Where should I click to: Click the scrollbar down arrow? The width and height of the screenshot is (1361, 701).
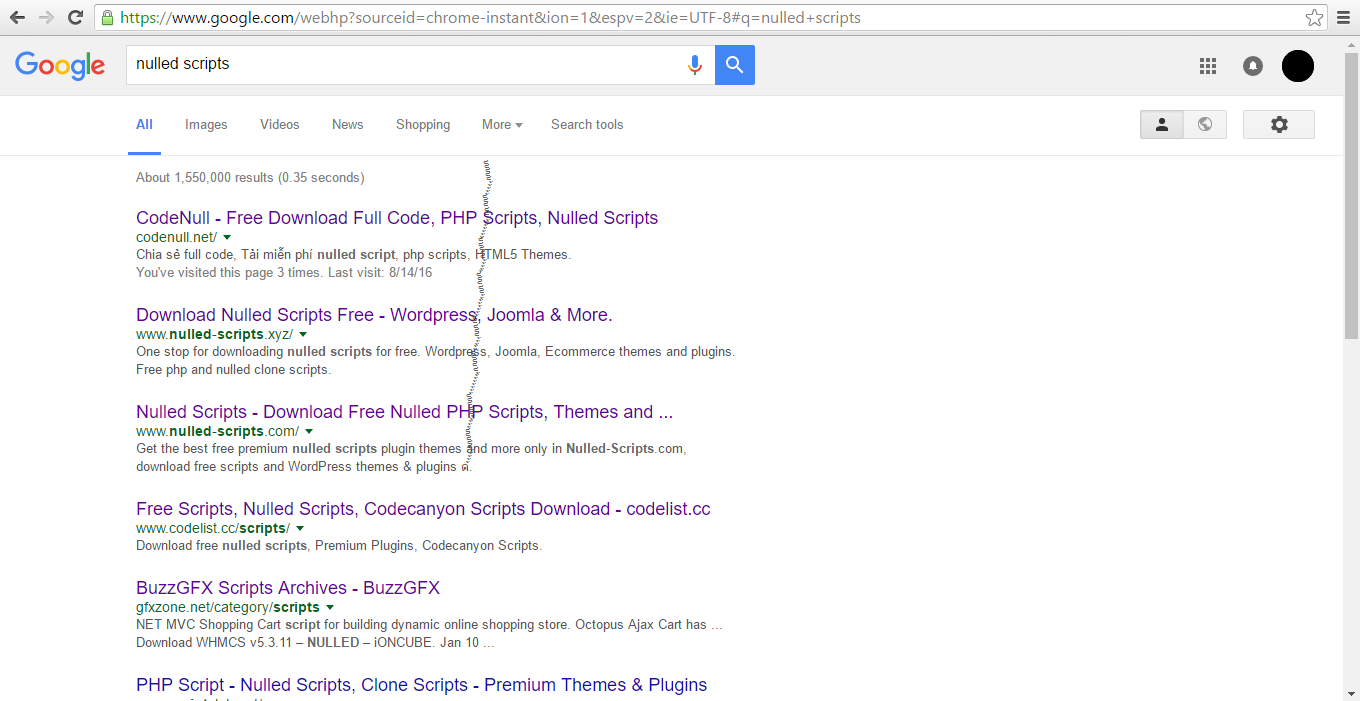pos(1352,693)
